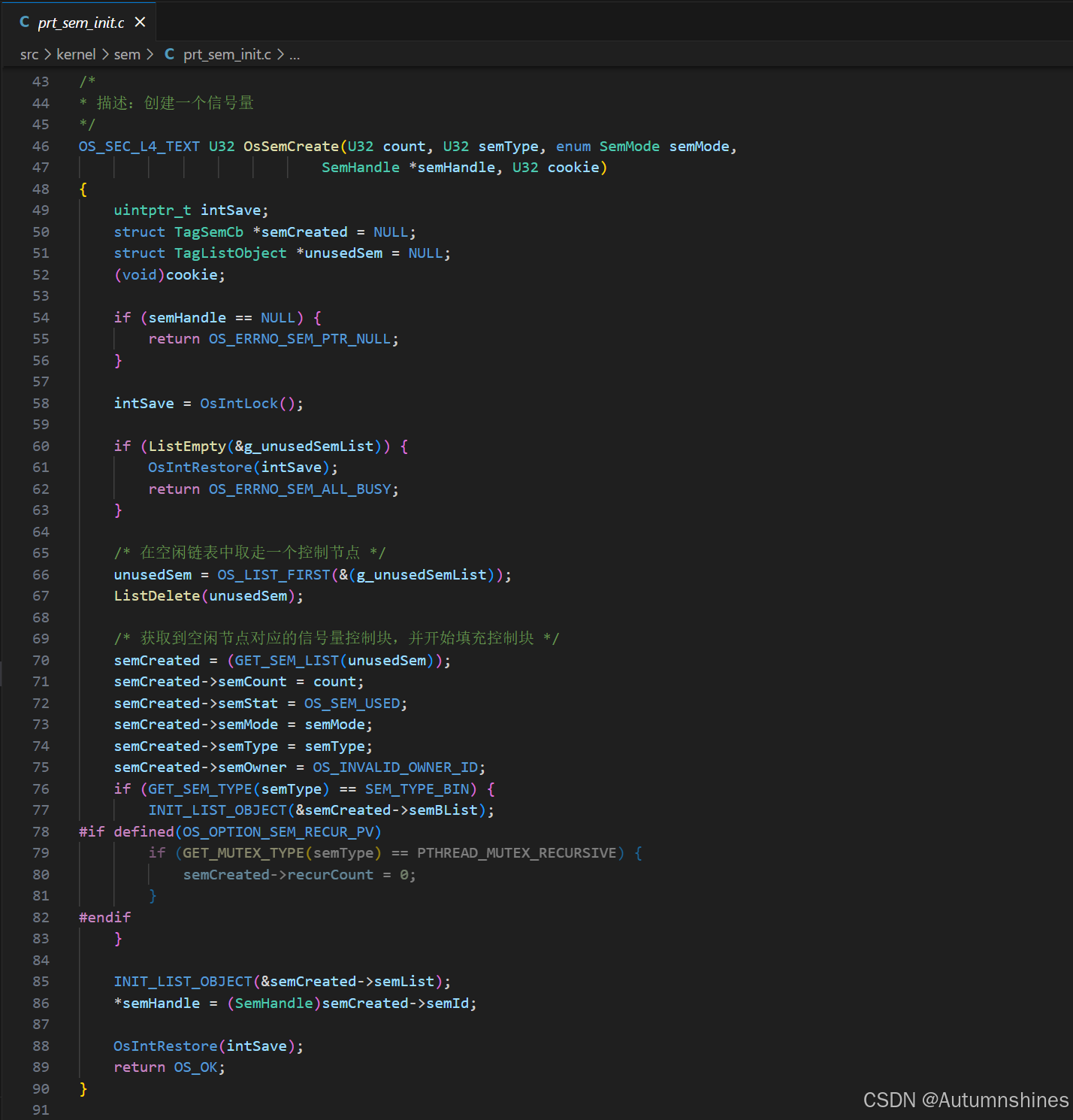Viewport: 1073px width, 1120px height.
Task: Click the (void)cookie statement
Action: [169, 275]
